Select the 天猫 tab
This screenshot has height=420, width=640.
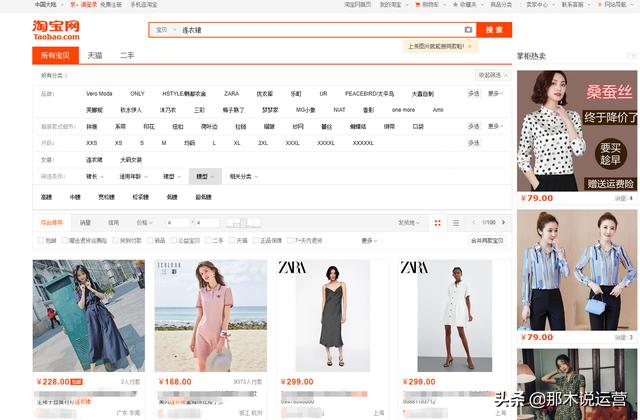click(95, 56)
